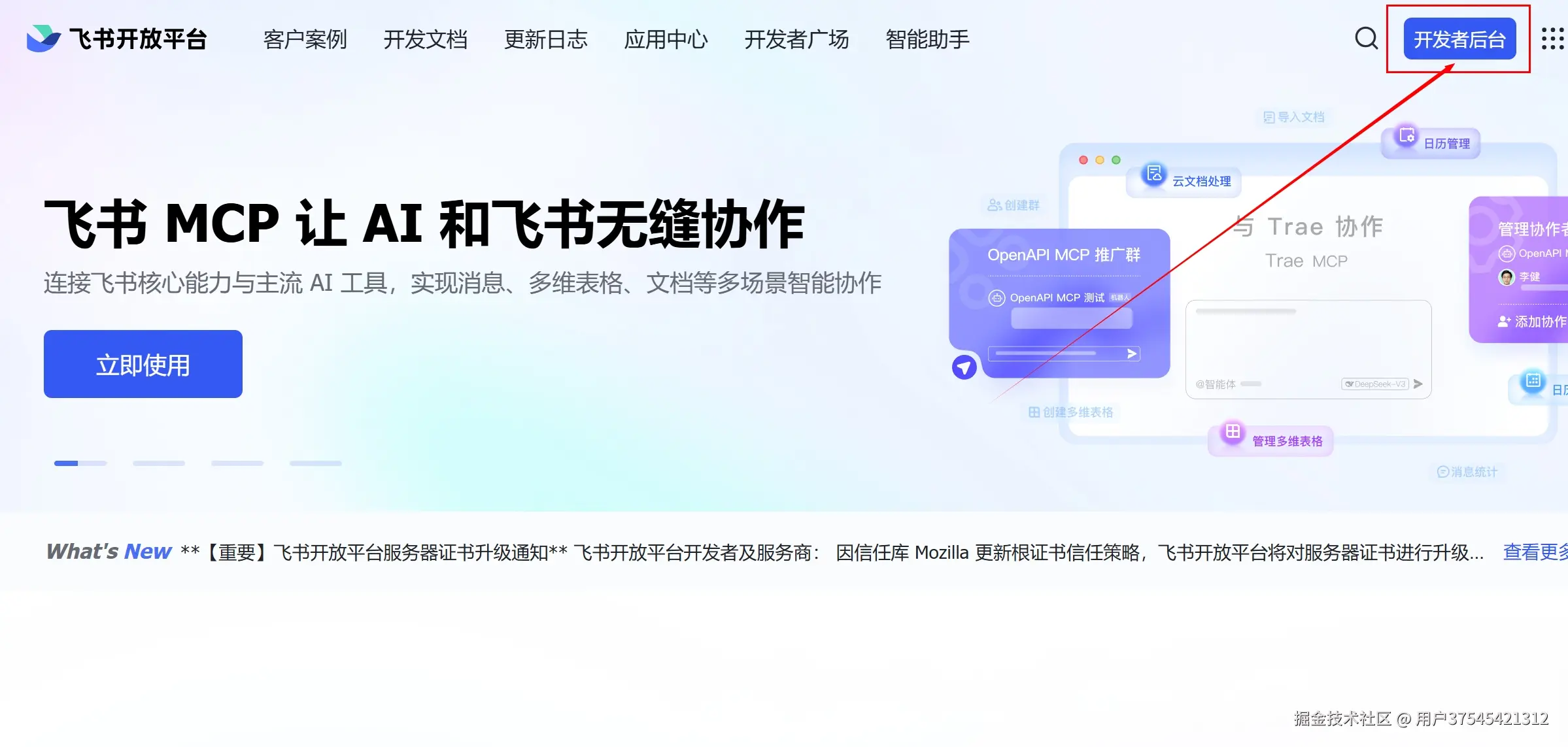1568x747 pixels.
Task: Click the 开发者后台 button
Action: coord(1459,39)
